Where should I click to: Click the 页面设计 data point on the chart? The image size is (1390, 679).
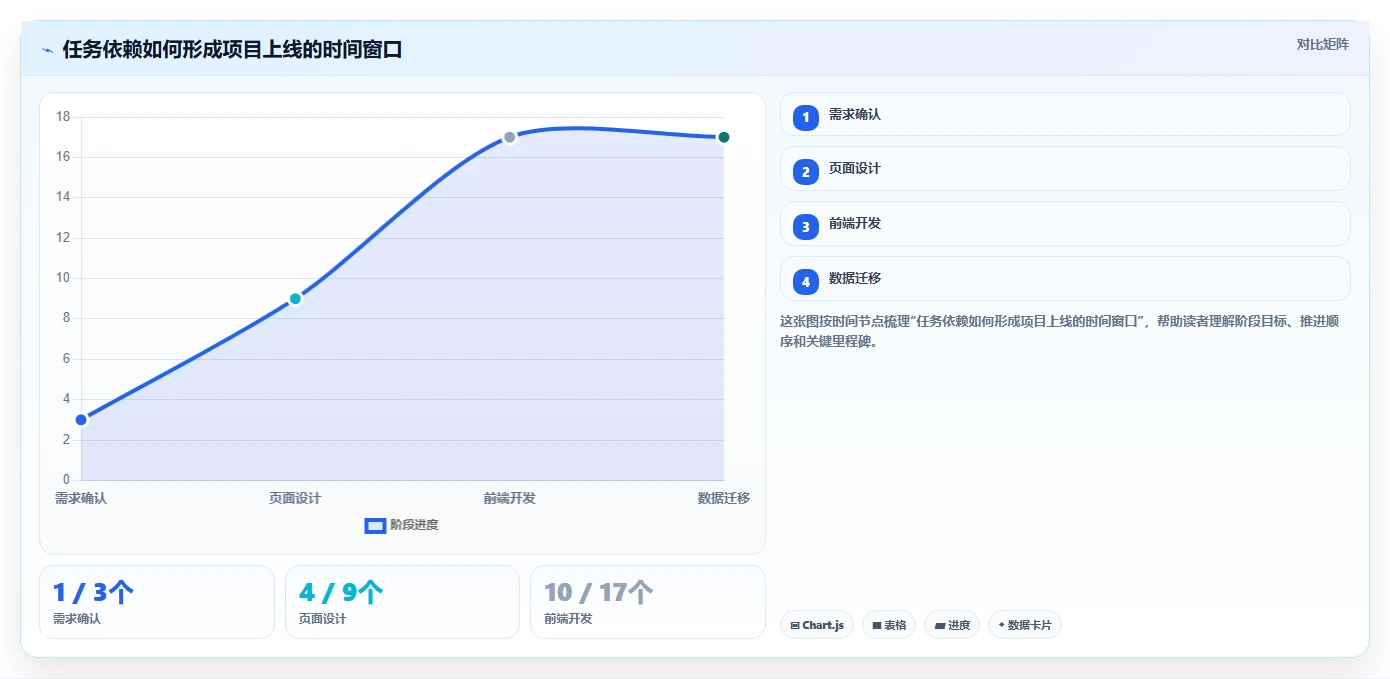click(x=295, y=299)
